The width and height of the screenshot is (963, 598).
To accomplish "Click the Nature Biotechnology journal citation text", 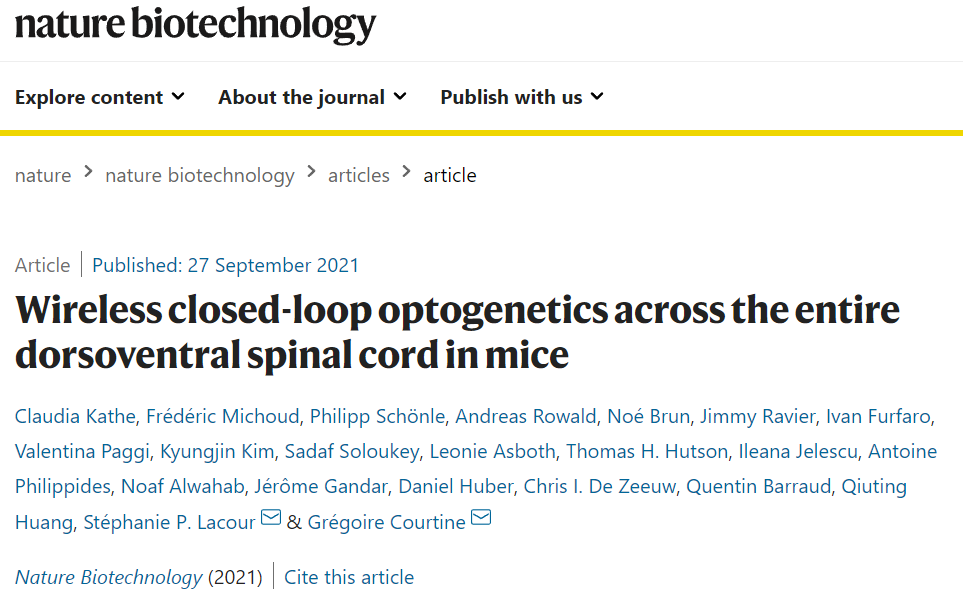I will click(108, 577).
